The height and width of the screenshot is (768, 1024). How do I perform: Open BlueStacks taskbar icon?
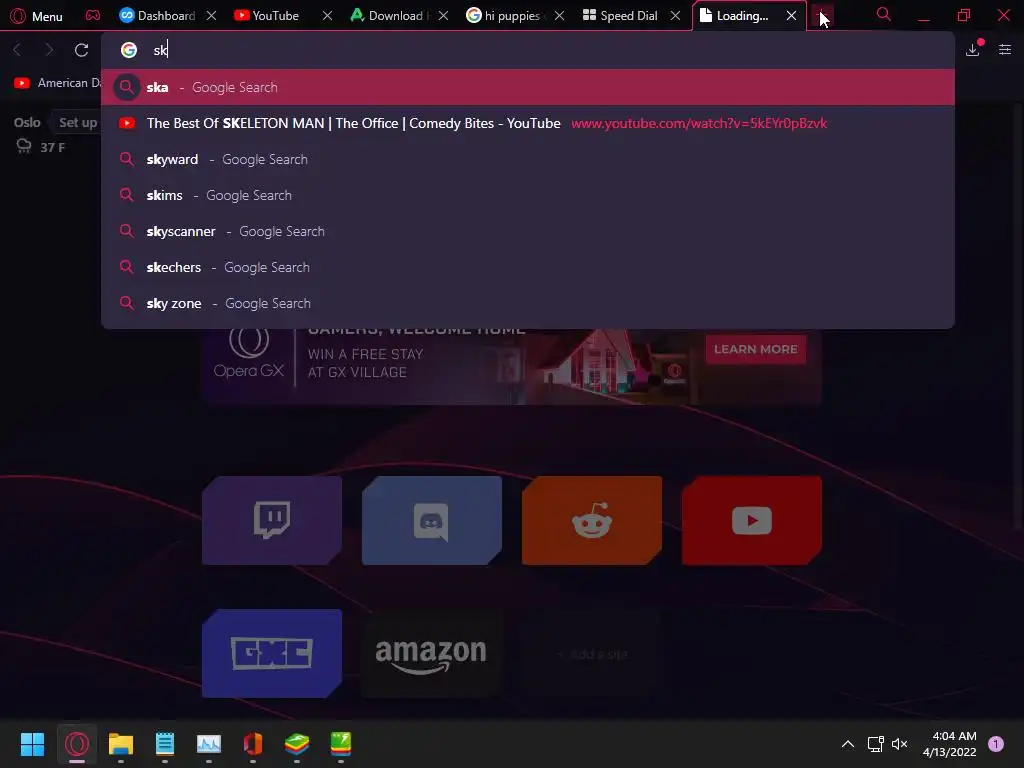(x=297, y=744)
